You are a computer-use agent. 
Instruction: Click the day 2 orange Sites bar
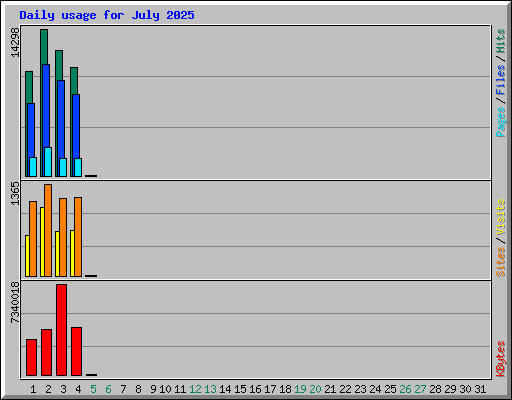pos(48,230)
